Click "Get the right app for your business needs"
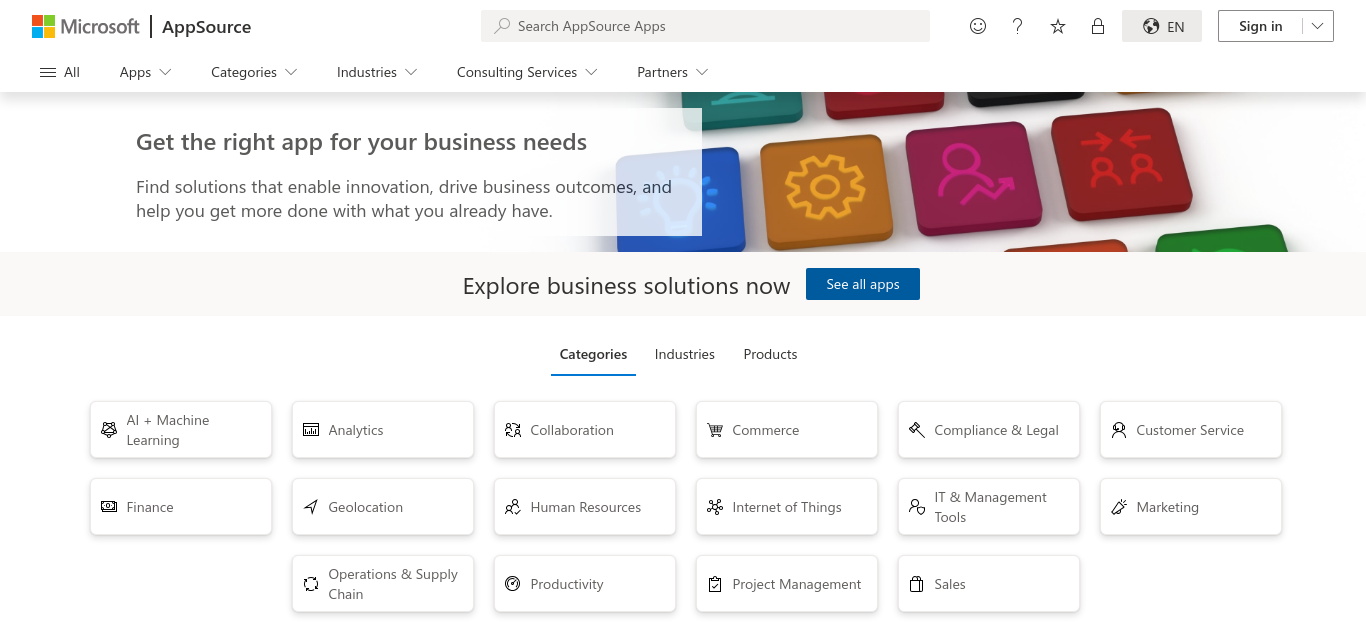Viewport: 1366px width, 629px height. tap(362, 142)
